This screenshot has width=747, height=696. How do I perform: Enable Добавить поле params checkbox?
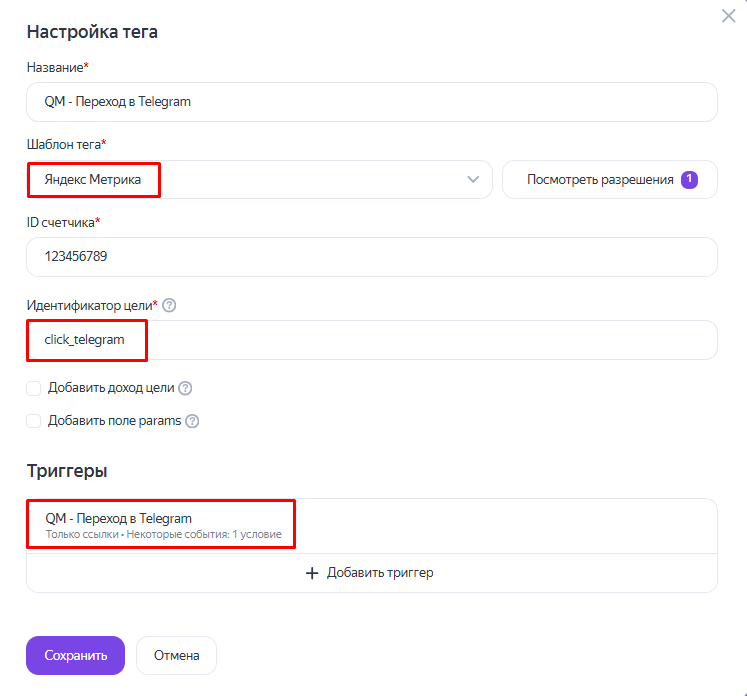click(x=33, y=421)
